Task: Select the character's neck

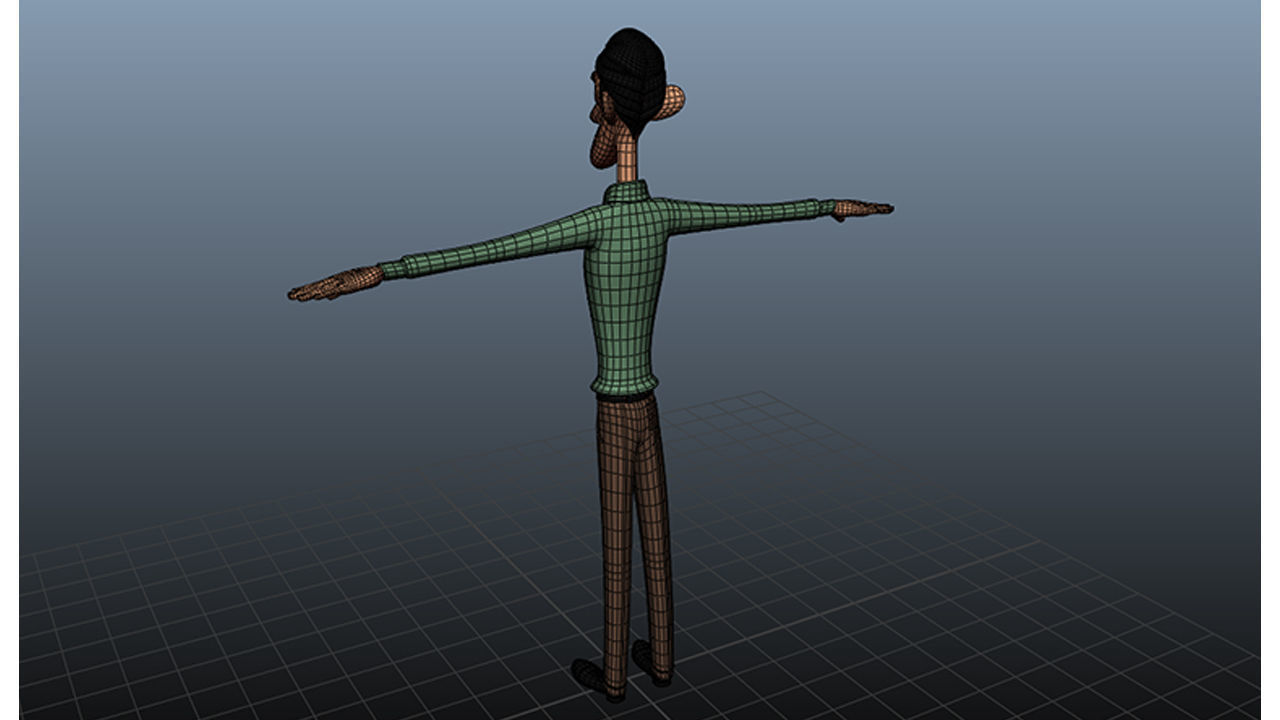Action: (626, 160)
